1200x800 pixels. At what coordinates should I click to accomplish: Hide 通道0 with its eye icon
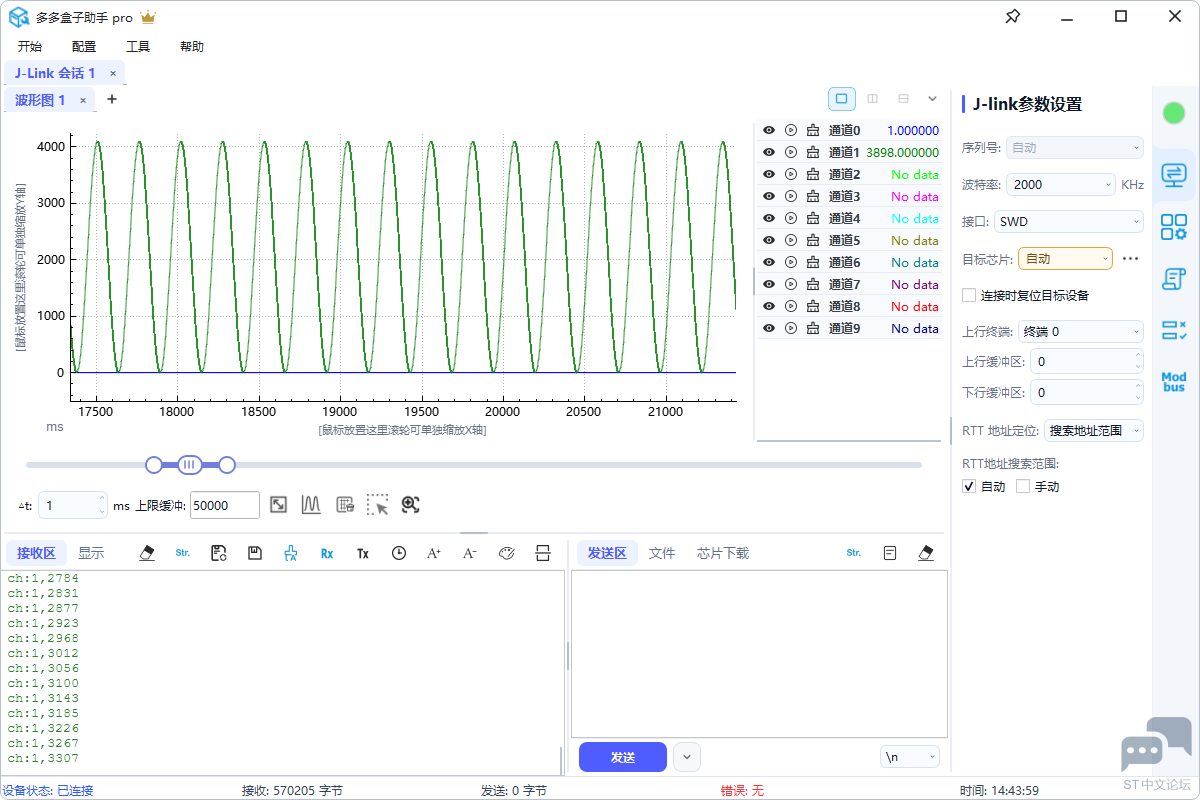point(769,130)
